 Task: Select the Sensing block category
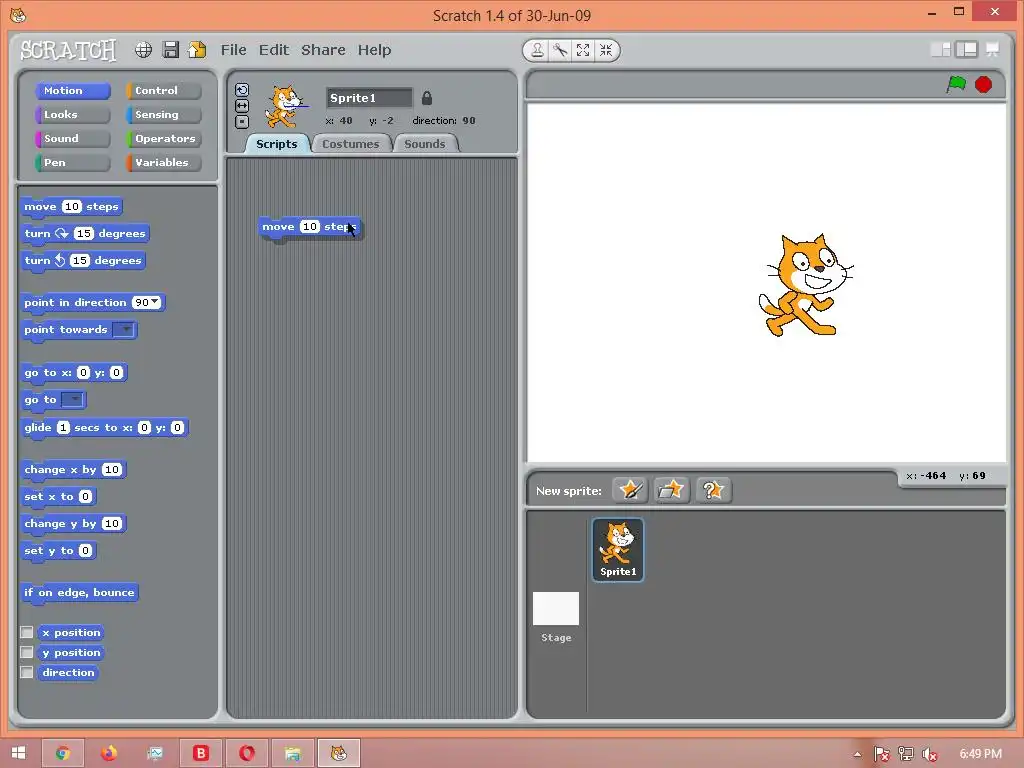tap(163, 115)
